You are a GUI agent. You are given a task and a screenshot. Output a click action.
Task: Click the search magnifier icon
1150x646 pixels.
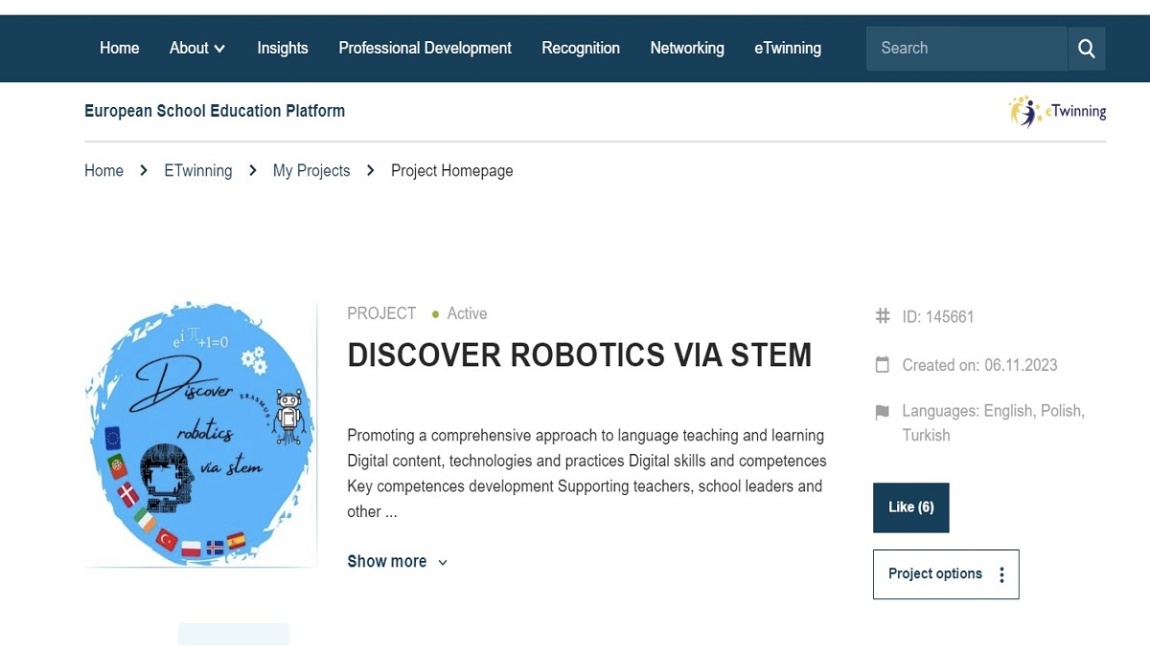tap(1086, 49)
